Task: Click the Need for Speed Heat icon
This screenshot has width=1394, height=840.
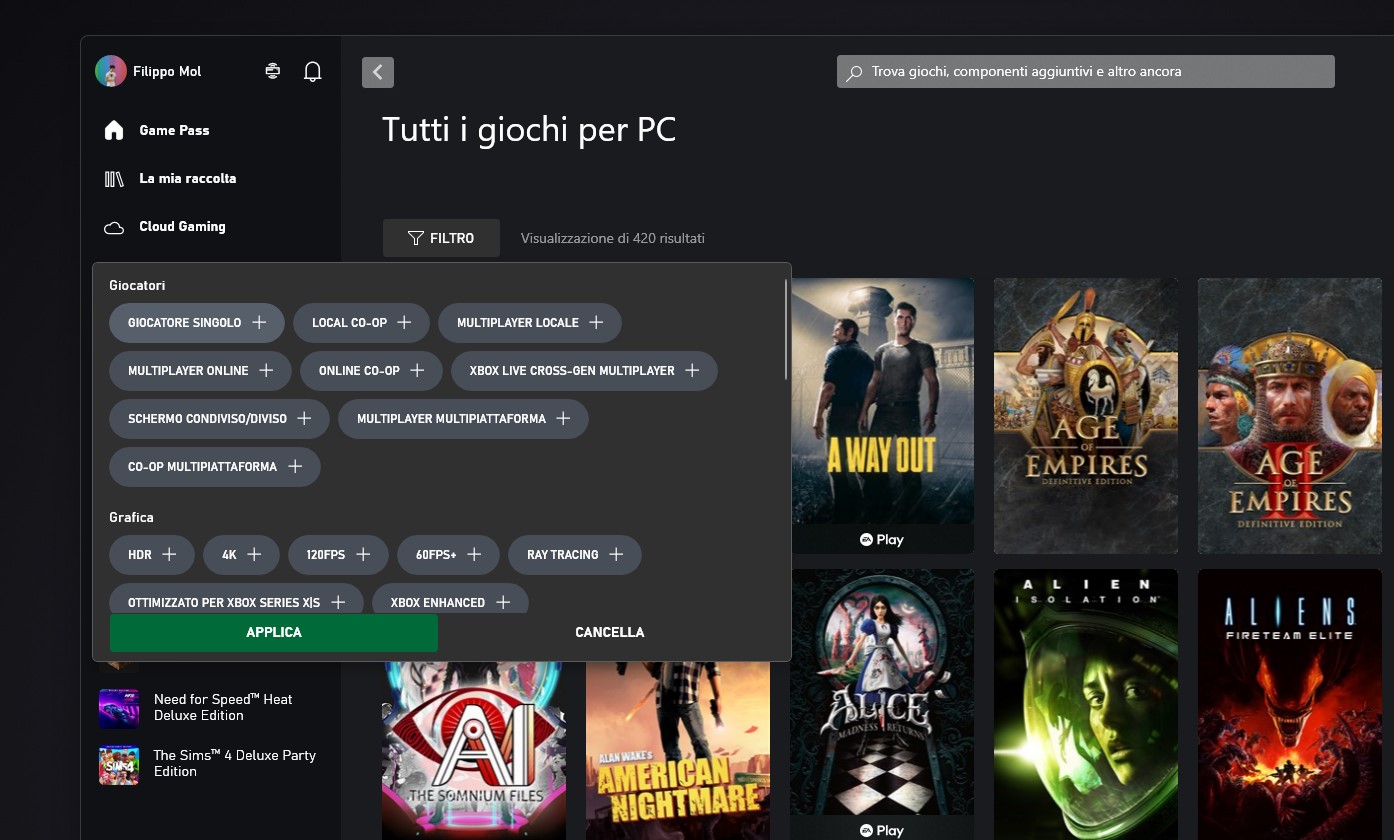Action: tap(119, 708)
